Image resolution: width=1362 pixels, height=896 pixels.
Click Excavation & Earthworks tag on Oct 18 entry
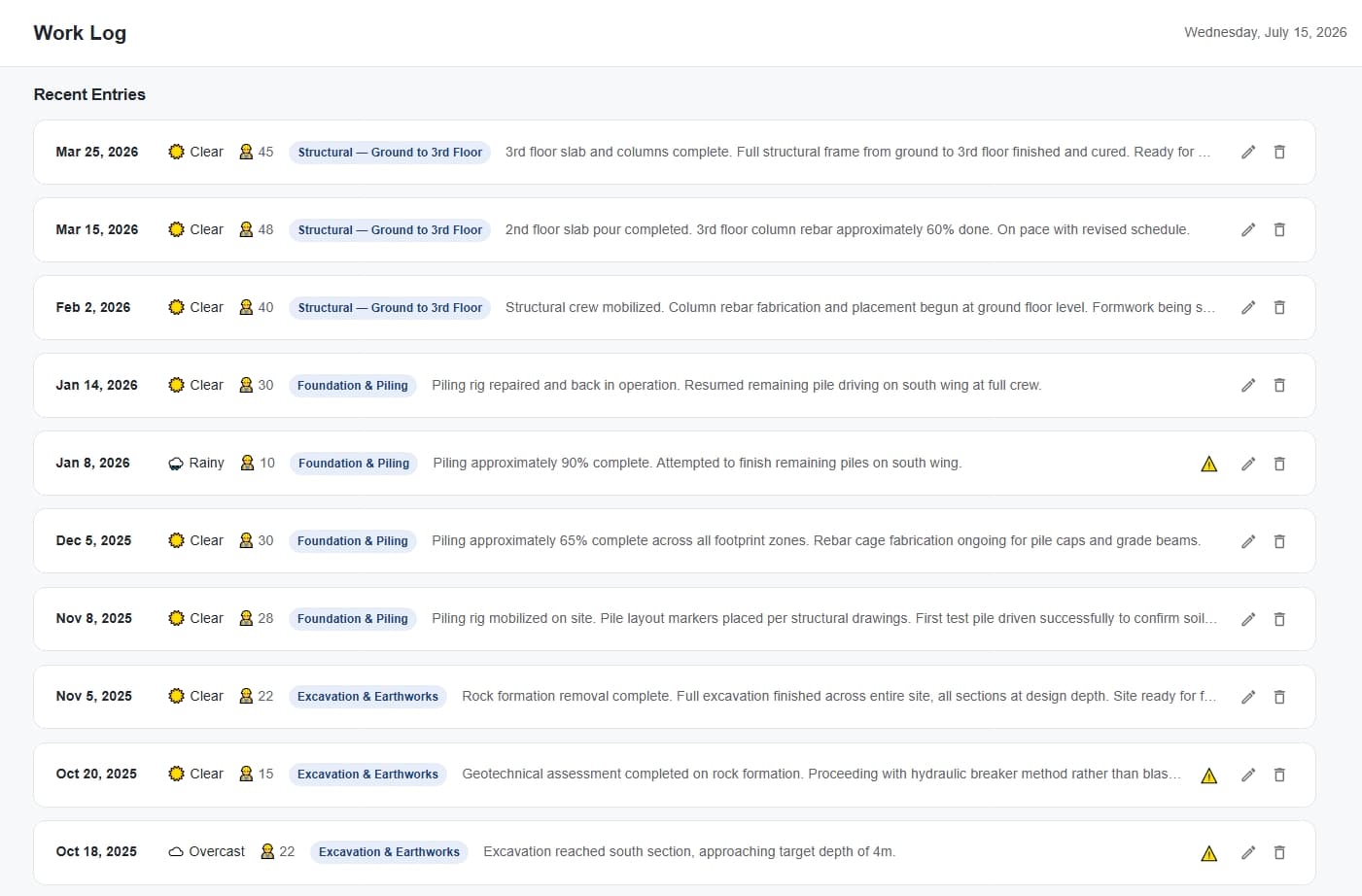point(389,852)
